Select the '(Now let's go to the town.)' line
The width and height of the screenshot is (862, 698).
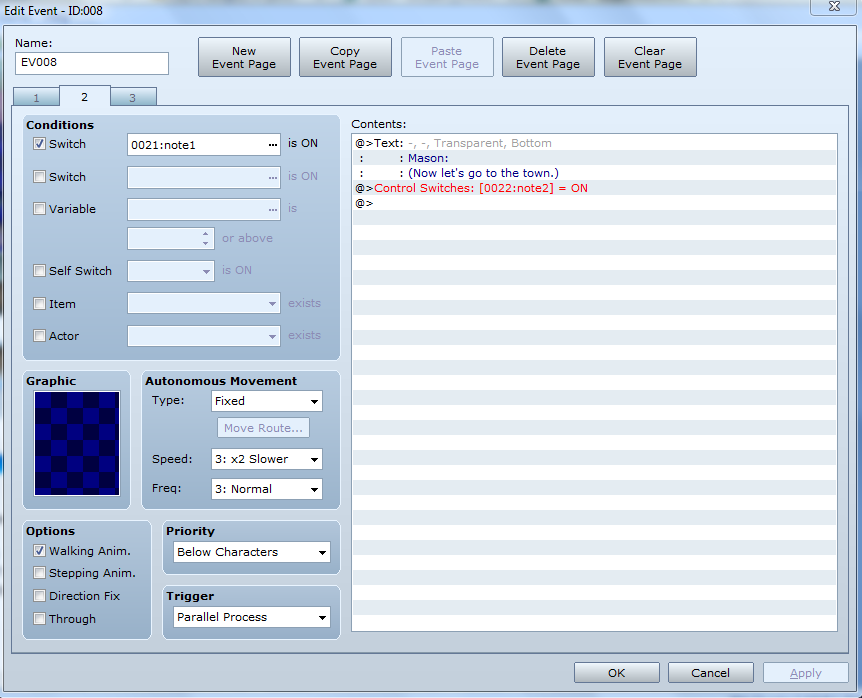594,173
